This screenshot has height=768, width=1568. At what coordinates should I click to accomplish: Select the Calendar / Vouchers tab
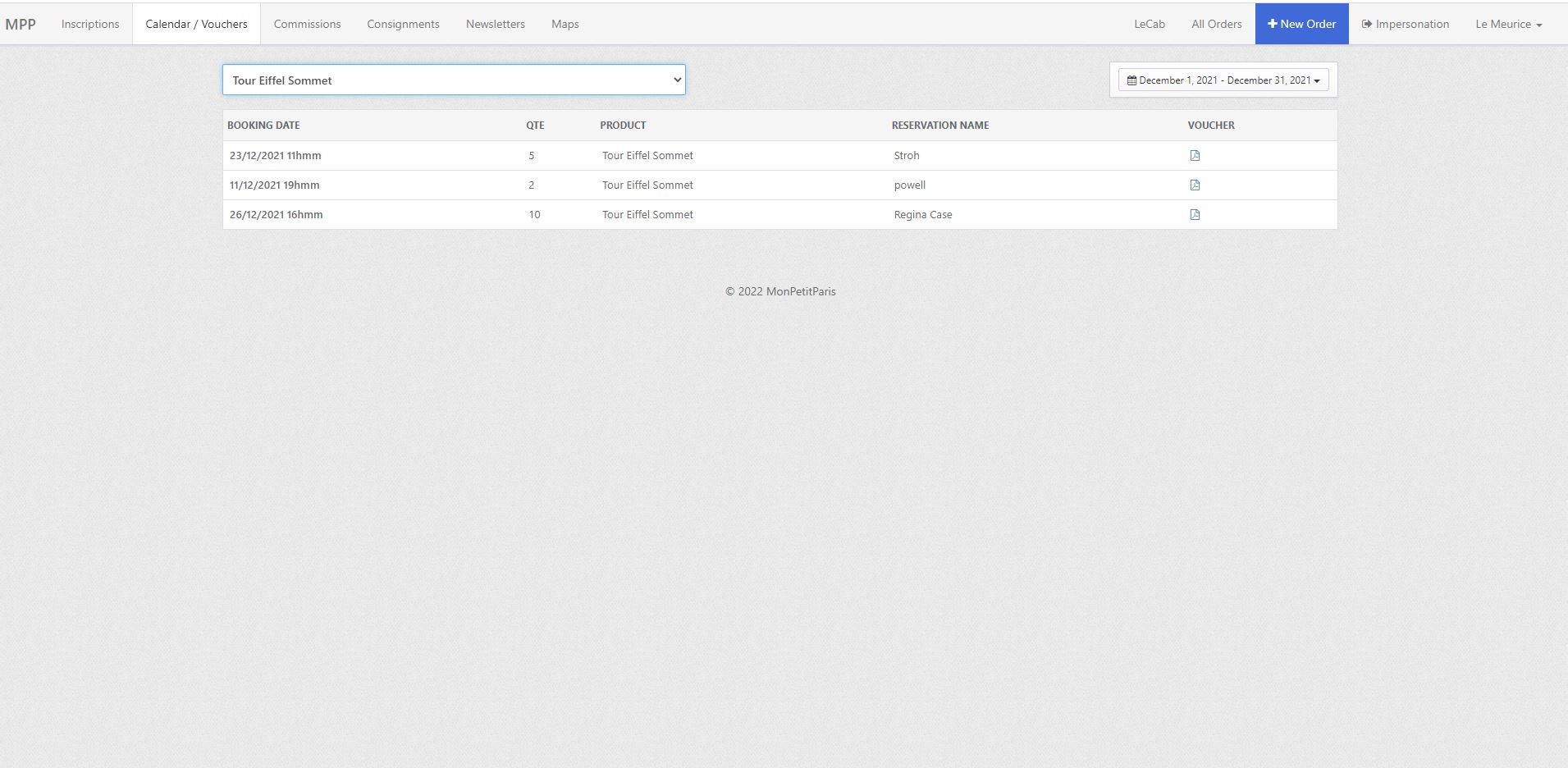[x=196, y=24]
